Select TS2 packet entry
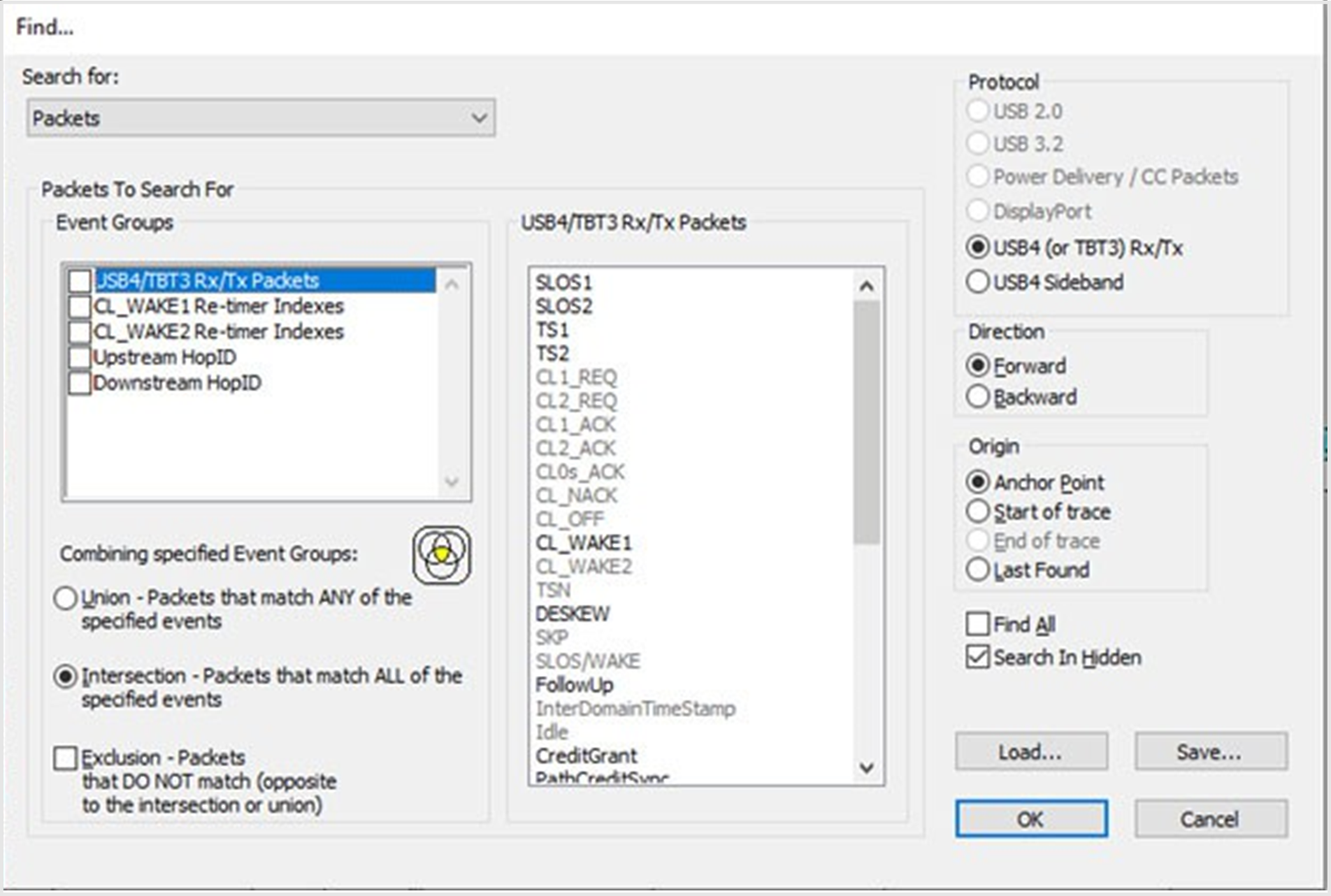This screenshot has width=1331, height=896. tap(552, 354)
